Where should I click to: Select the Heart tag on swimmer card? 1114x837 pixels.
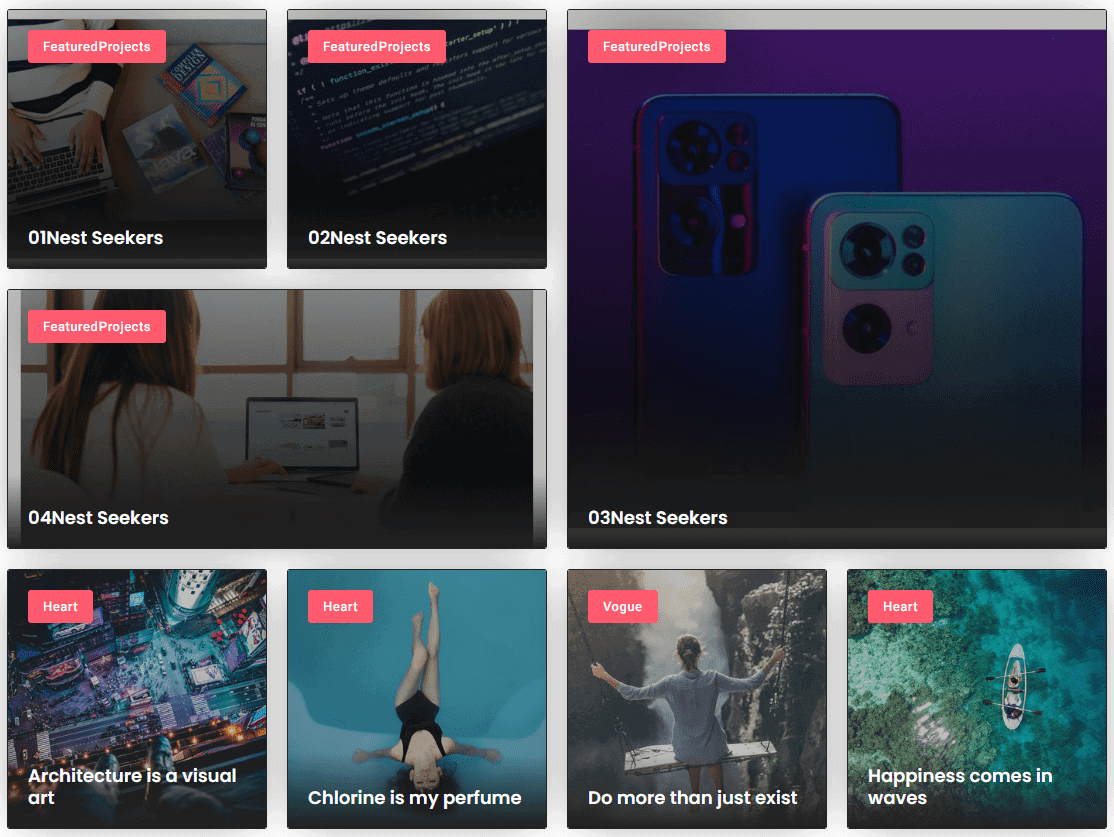(x=340, y=607)
